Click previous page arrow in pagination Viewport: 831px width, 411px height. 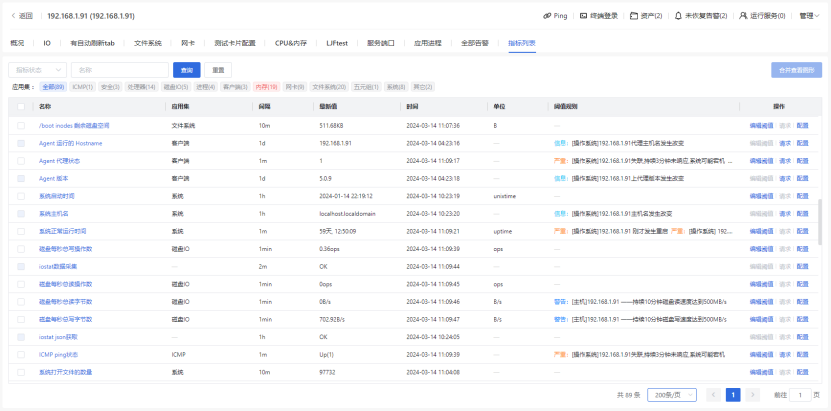click(x=713, y=395)
